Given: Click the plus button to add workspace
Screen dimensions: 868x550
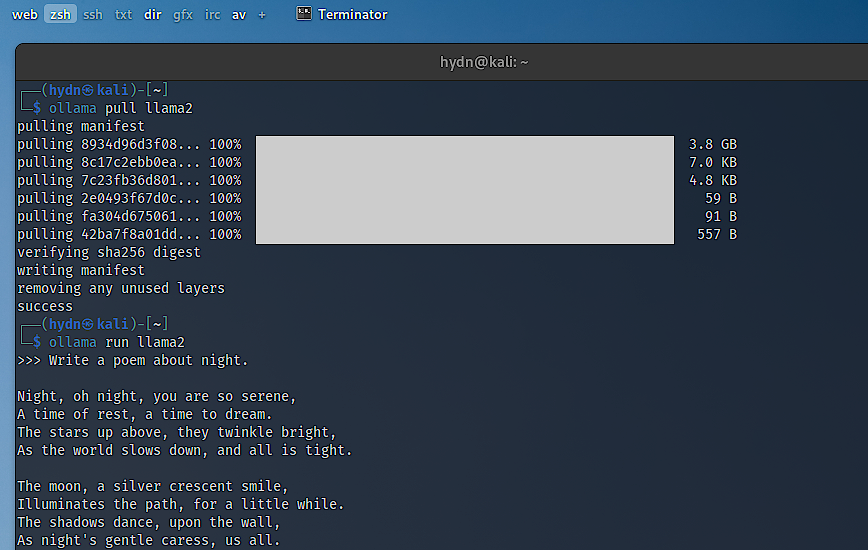Looking at the screenshot, I should click(x=262, y=15).
